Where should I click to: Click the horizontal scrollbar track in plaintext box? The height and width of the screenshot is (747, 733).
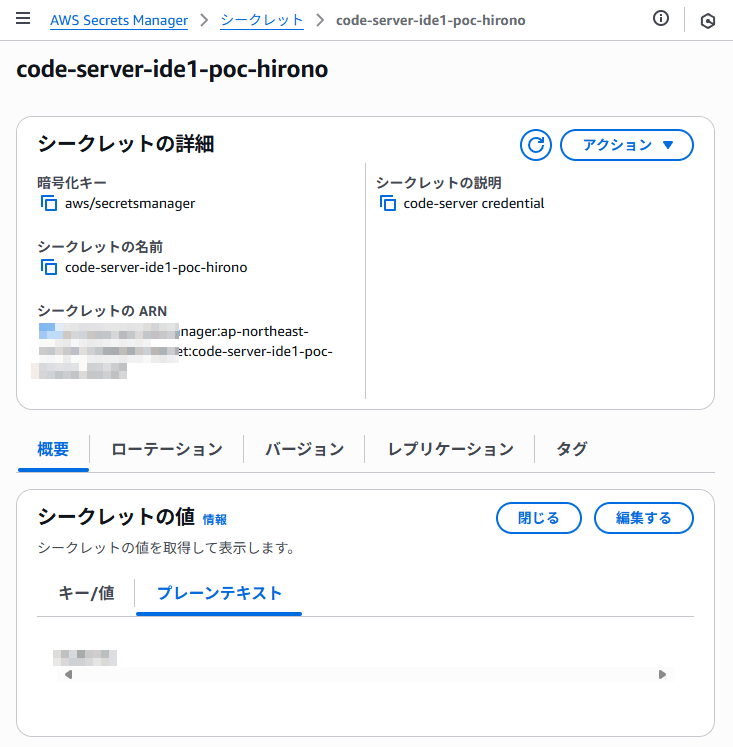pos(365,675)
